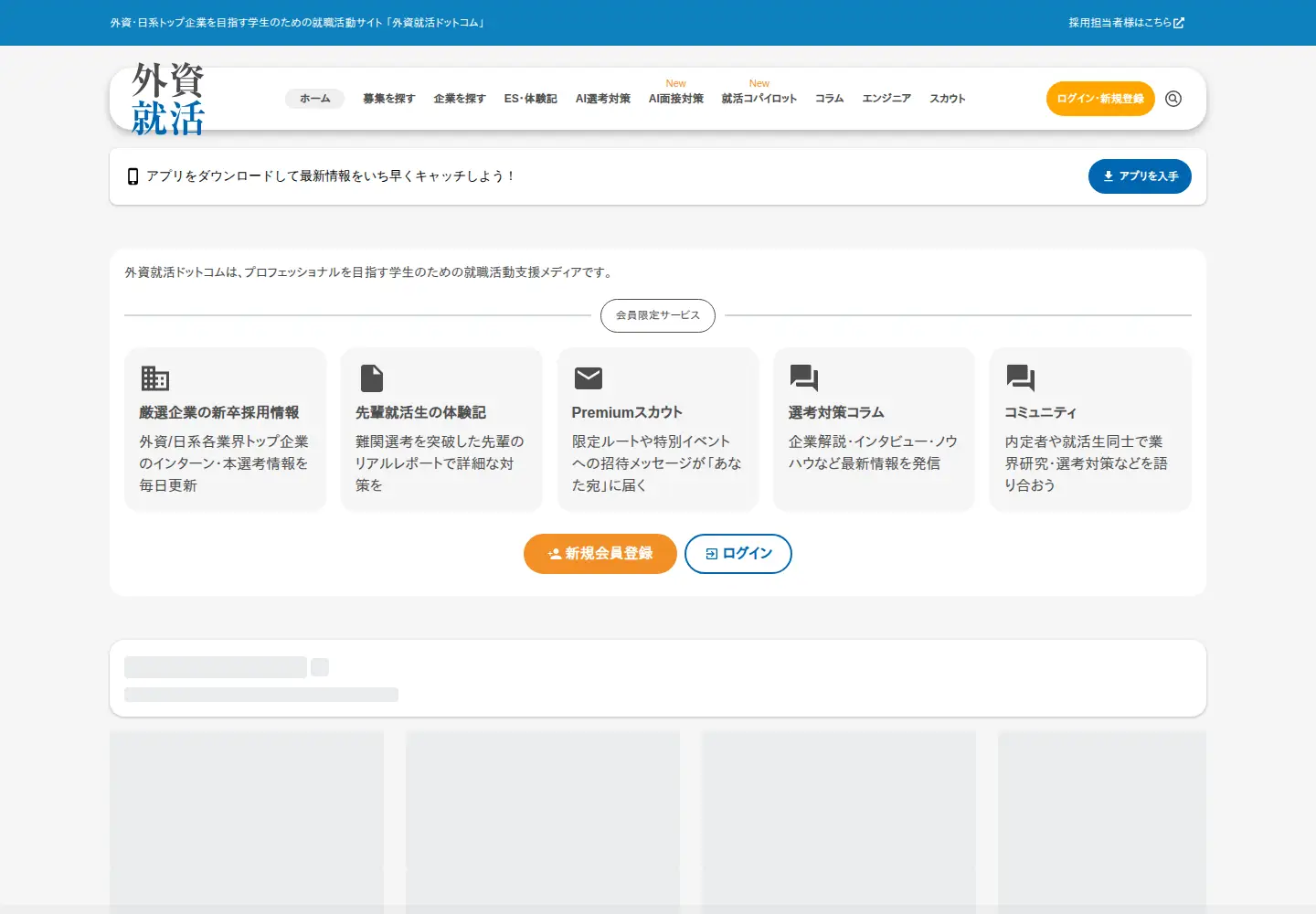1316x914 pixels.
Task: Click the chat icon for 選考対策コラム
Action: point(804,378)
